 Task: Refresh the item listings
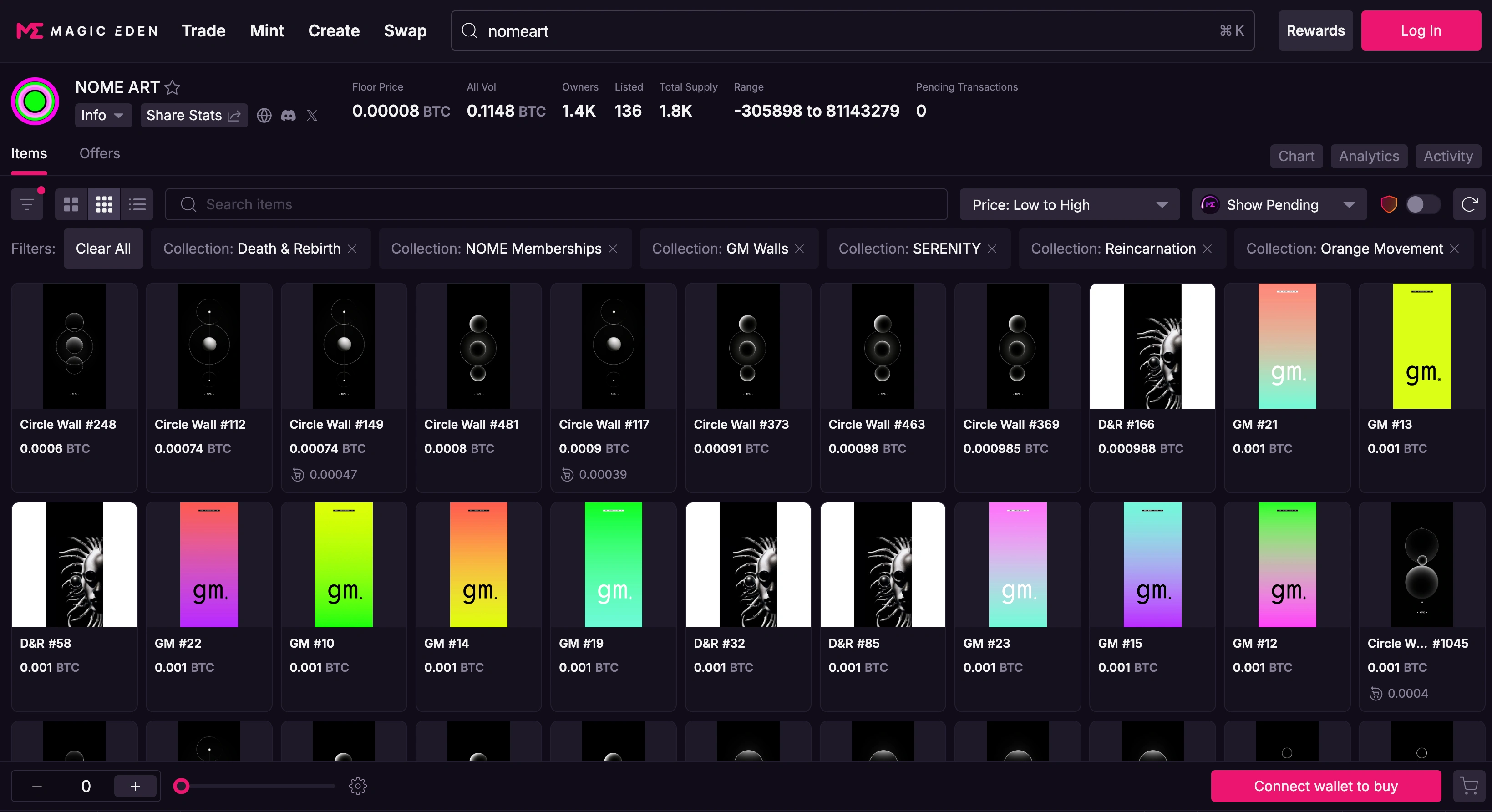tap(1470, 204)
